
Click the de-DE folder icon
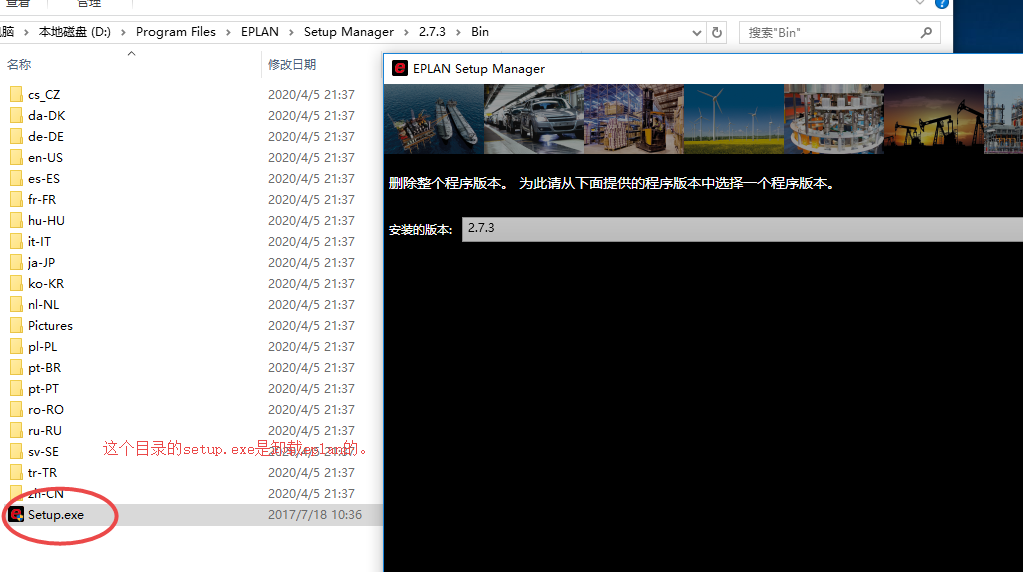(x=16, y=136)
